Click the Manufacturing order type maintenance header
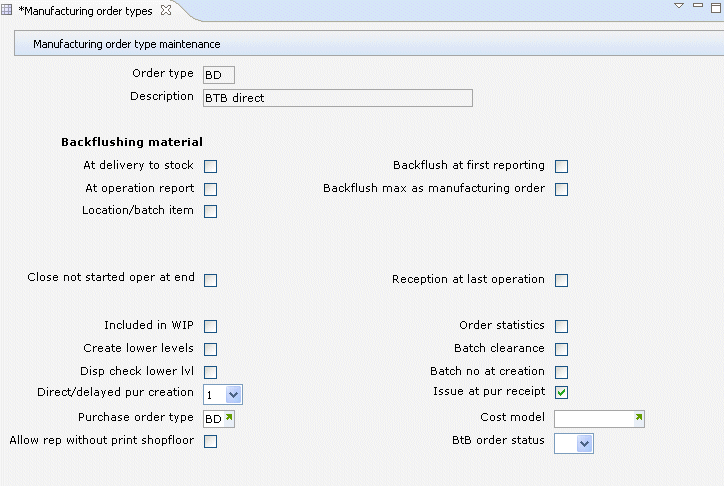The image size is (724, 486). 127,44
